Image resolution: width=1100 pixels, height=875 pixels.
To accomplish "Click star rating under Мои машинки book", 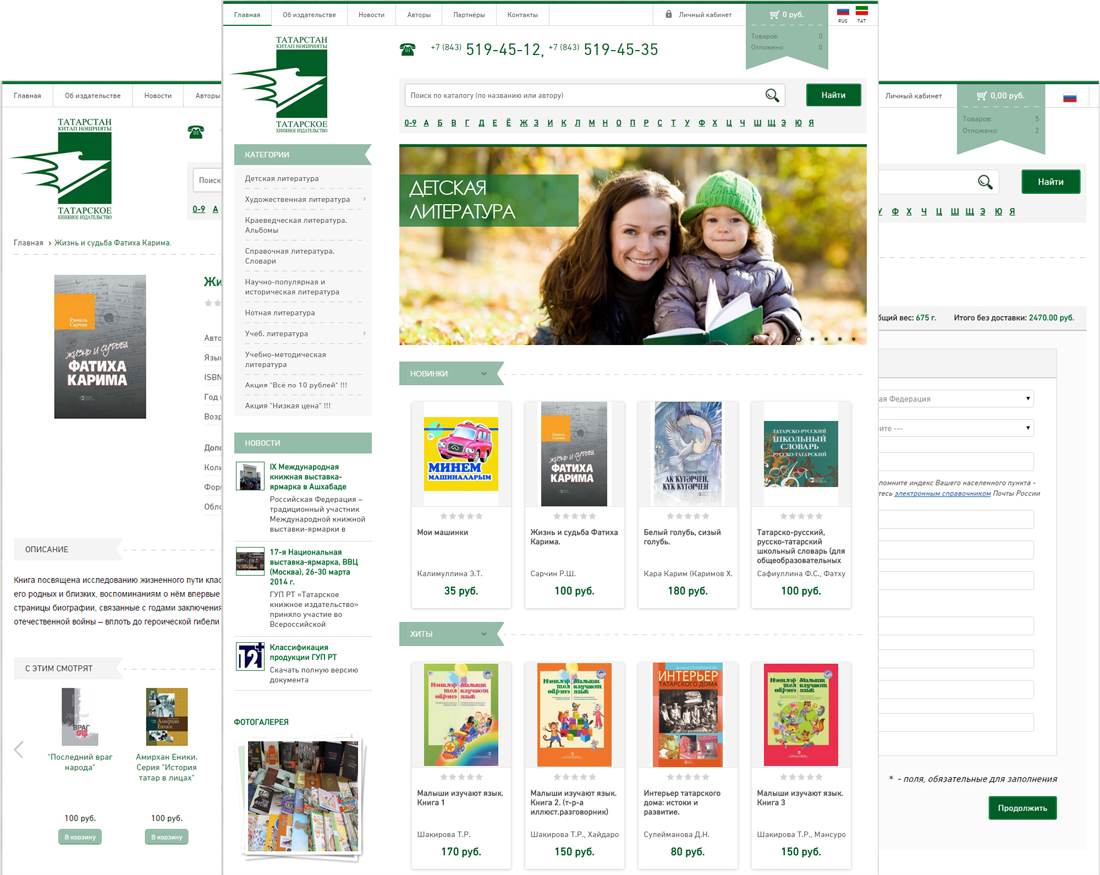I will [x=461, y=516].
